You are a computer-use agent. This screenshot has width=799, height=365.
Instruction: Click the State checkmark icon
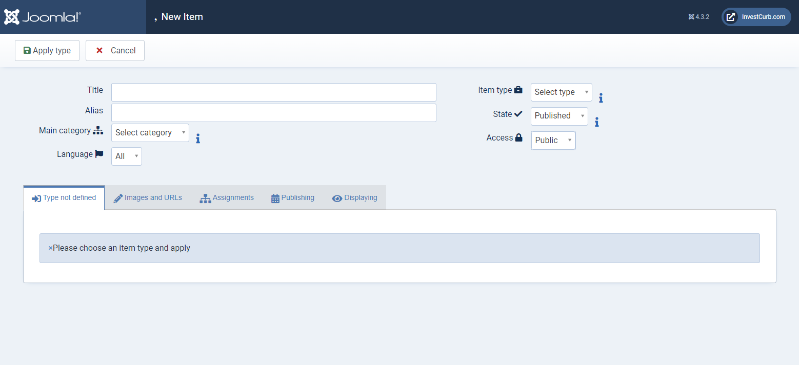(x=518, y=114)
